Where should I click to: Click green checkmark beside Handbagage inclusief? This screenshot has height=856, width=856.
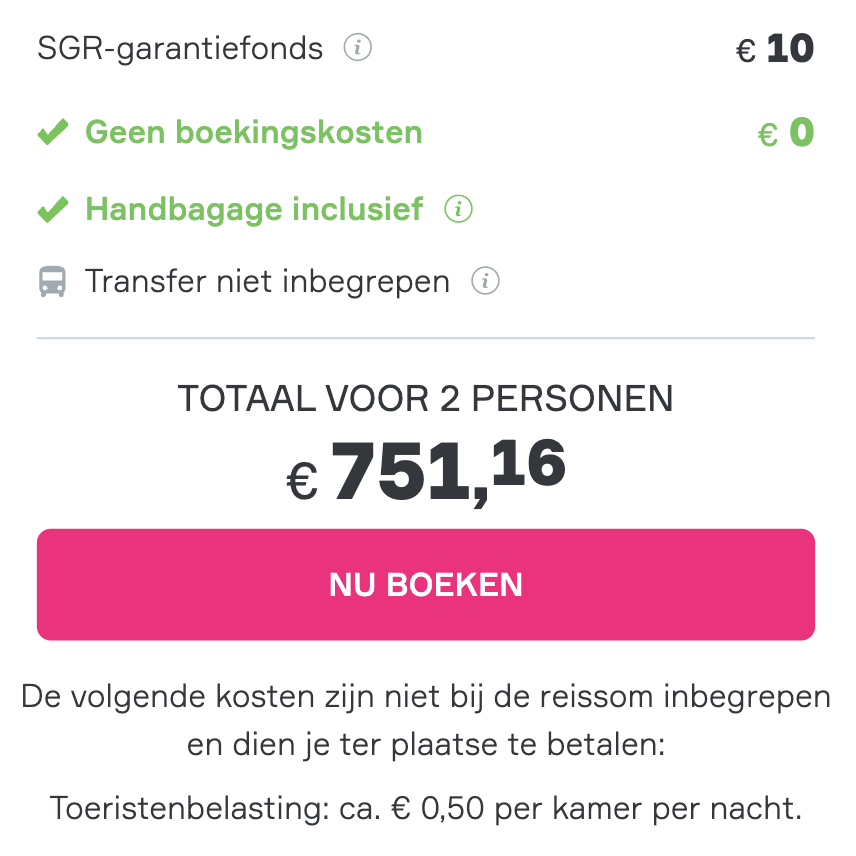point(53,209)
